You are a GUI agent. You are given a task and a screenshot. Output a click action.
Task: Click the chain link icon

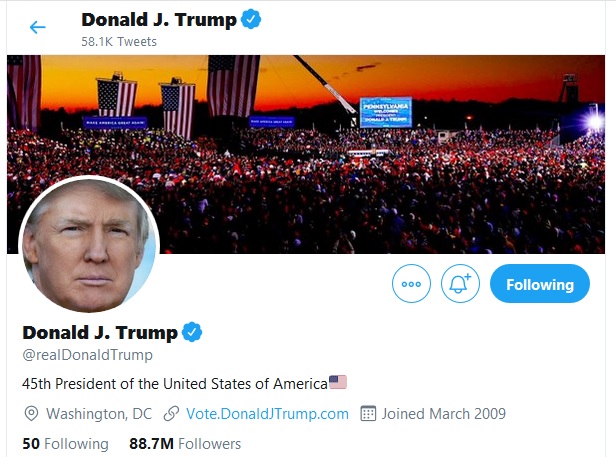point(172,413)
